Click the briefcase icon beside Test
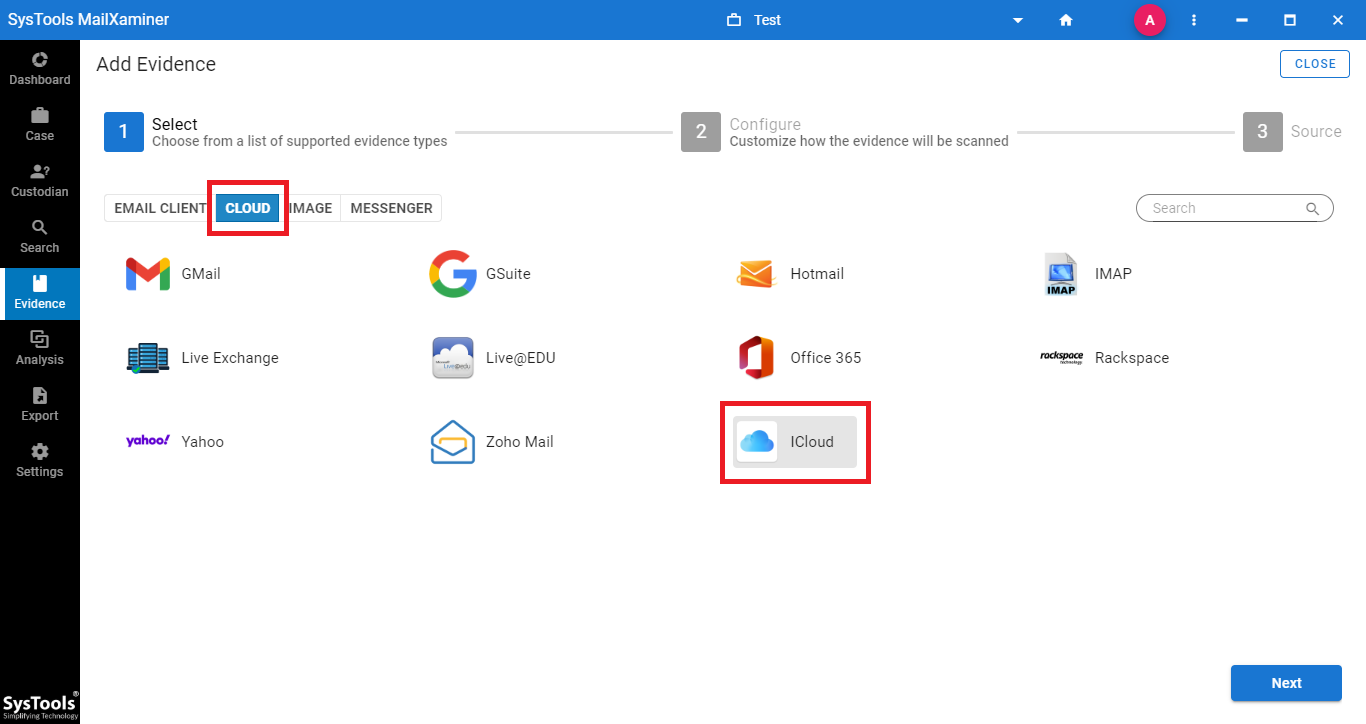Image resolution: width=1366 pixels, height=724 pixels. point(734,20)
